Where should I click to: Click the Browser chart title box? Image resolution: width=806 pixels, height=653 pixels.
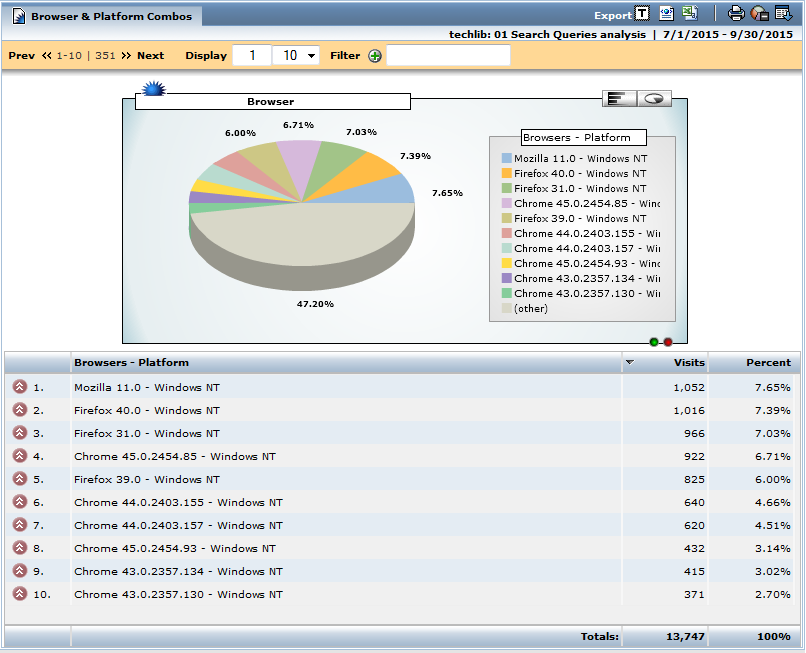pyautogui.click(x=272, y=101)
